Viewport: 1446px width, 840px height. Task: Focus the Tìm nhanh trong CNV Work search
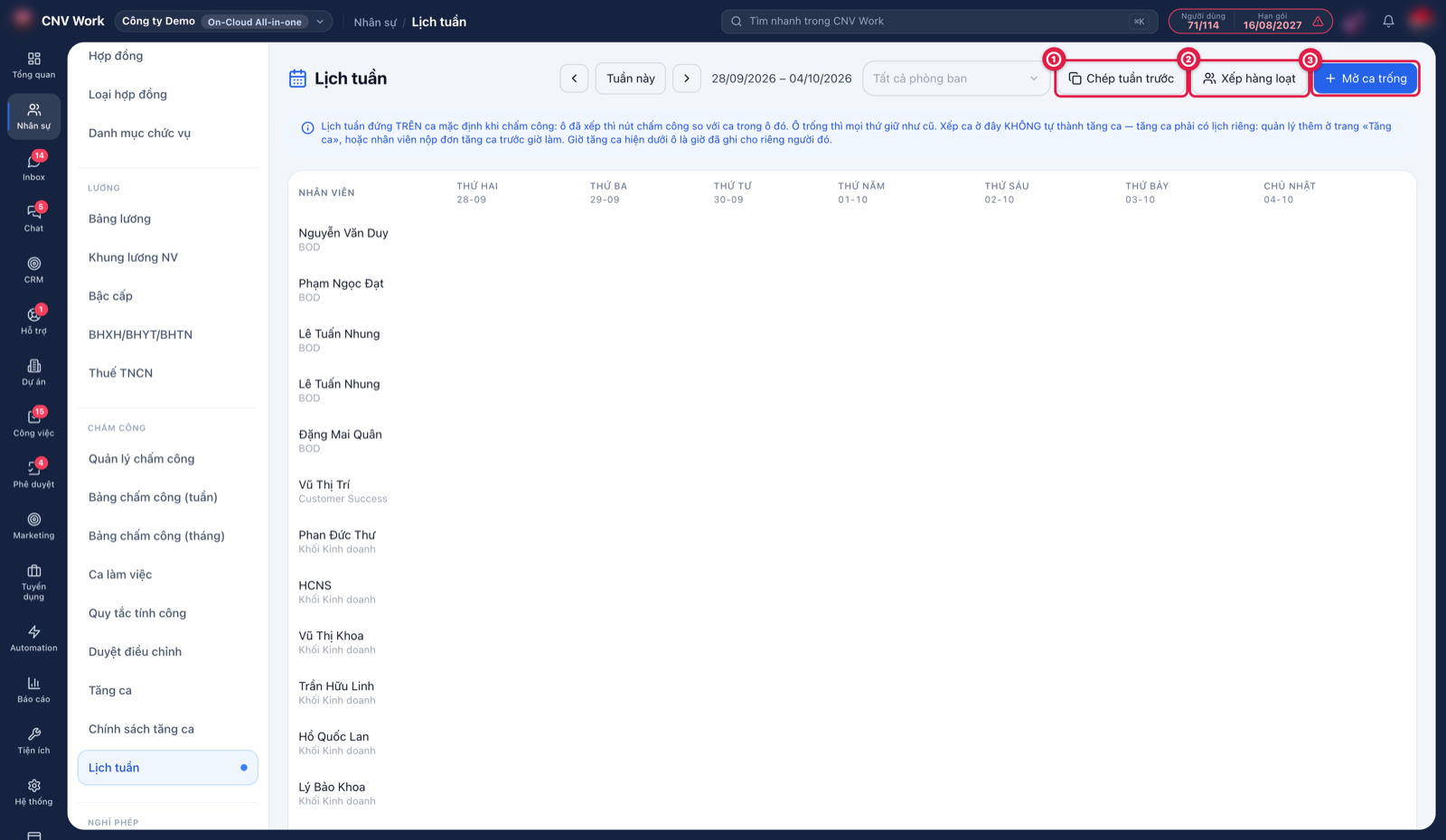click(x=940, y=21)
